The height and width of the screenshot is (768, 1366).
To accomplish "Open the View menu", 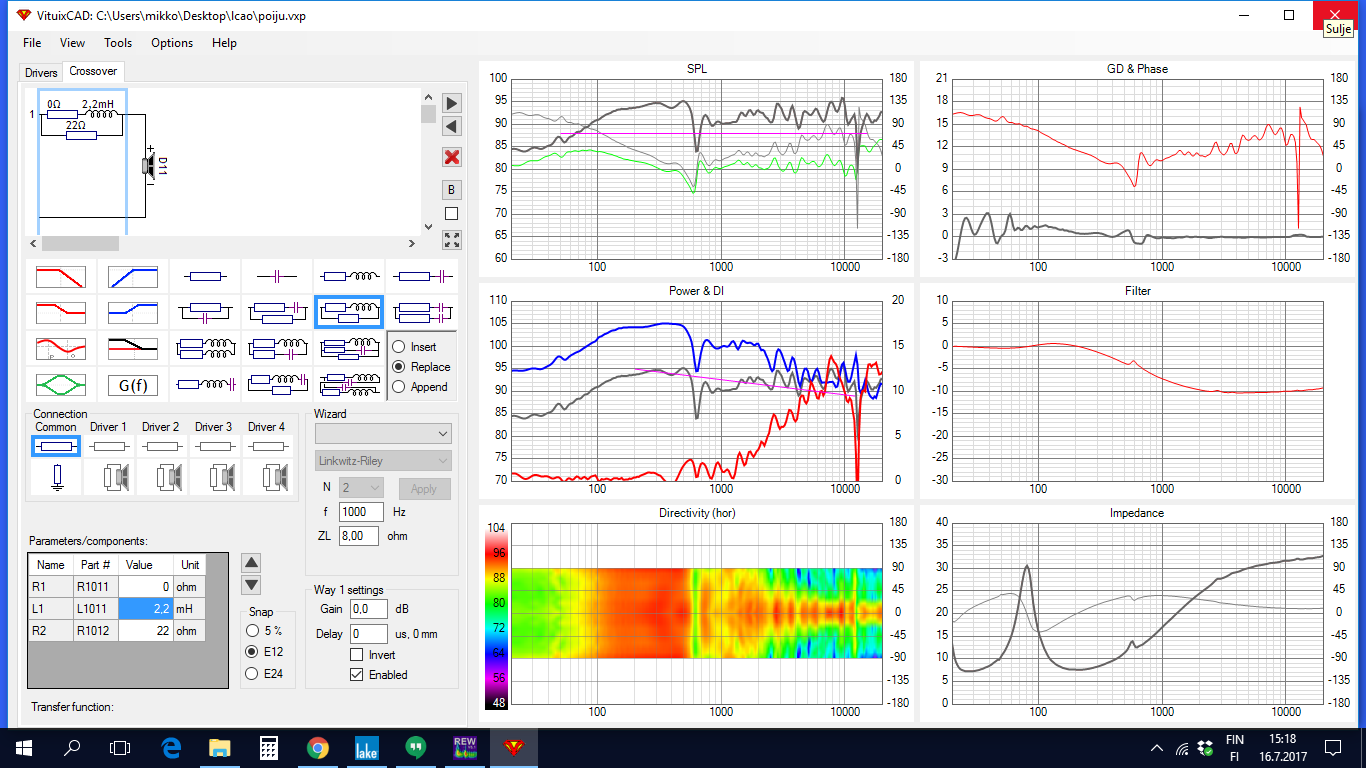I will pos(72,43).
